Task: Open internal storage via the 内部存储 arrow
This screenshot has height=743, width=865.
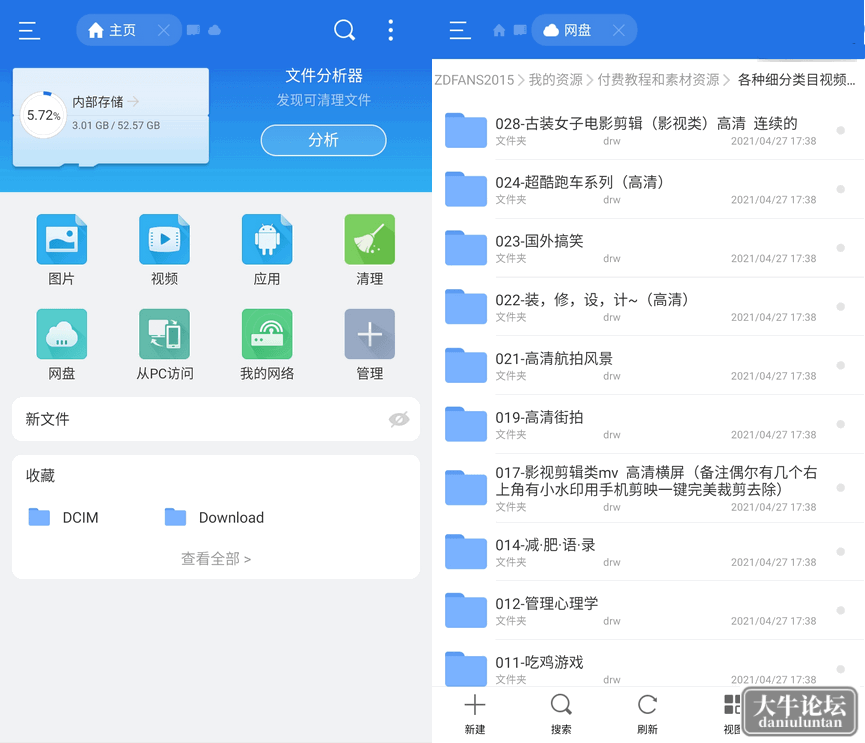Action: [133, 101]
